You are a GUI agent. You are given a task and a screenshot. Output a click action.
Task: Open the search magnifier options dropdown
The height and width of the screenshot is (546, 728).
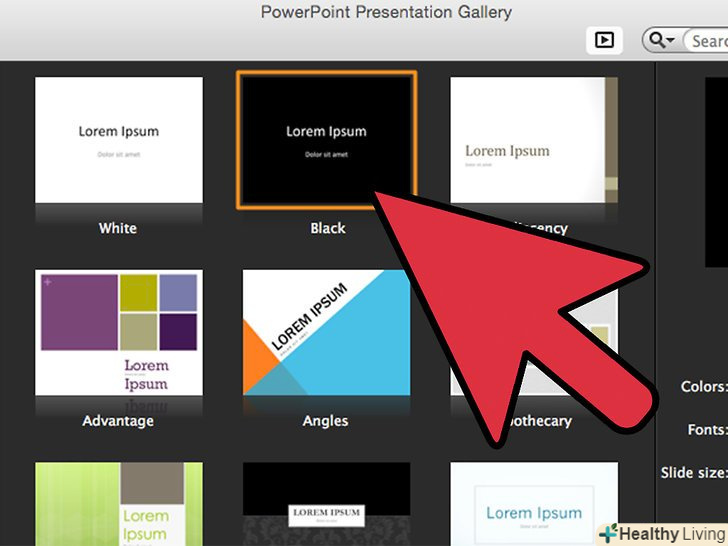662,40
